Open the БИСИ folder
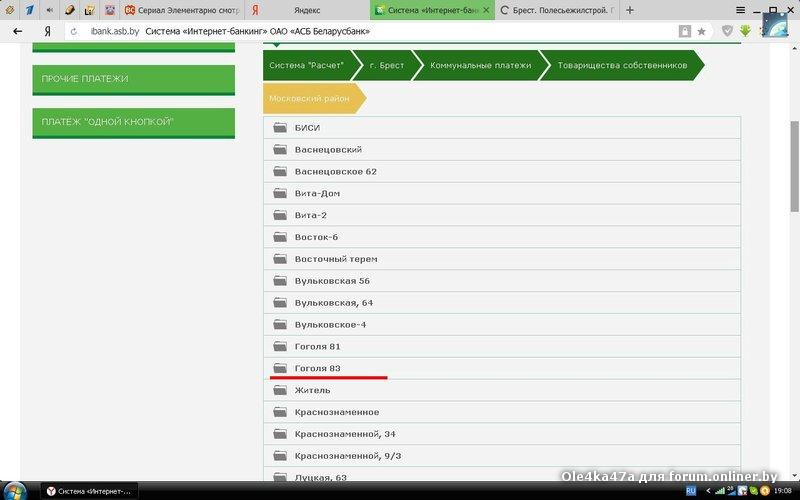Viewport: 800px width, 500px height. [502, 128]
